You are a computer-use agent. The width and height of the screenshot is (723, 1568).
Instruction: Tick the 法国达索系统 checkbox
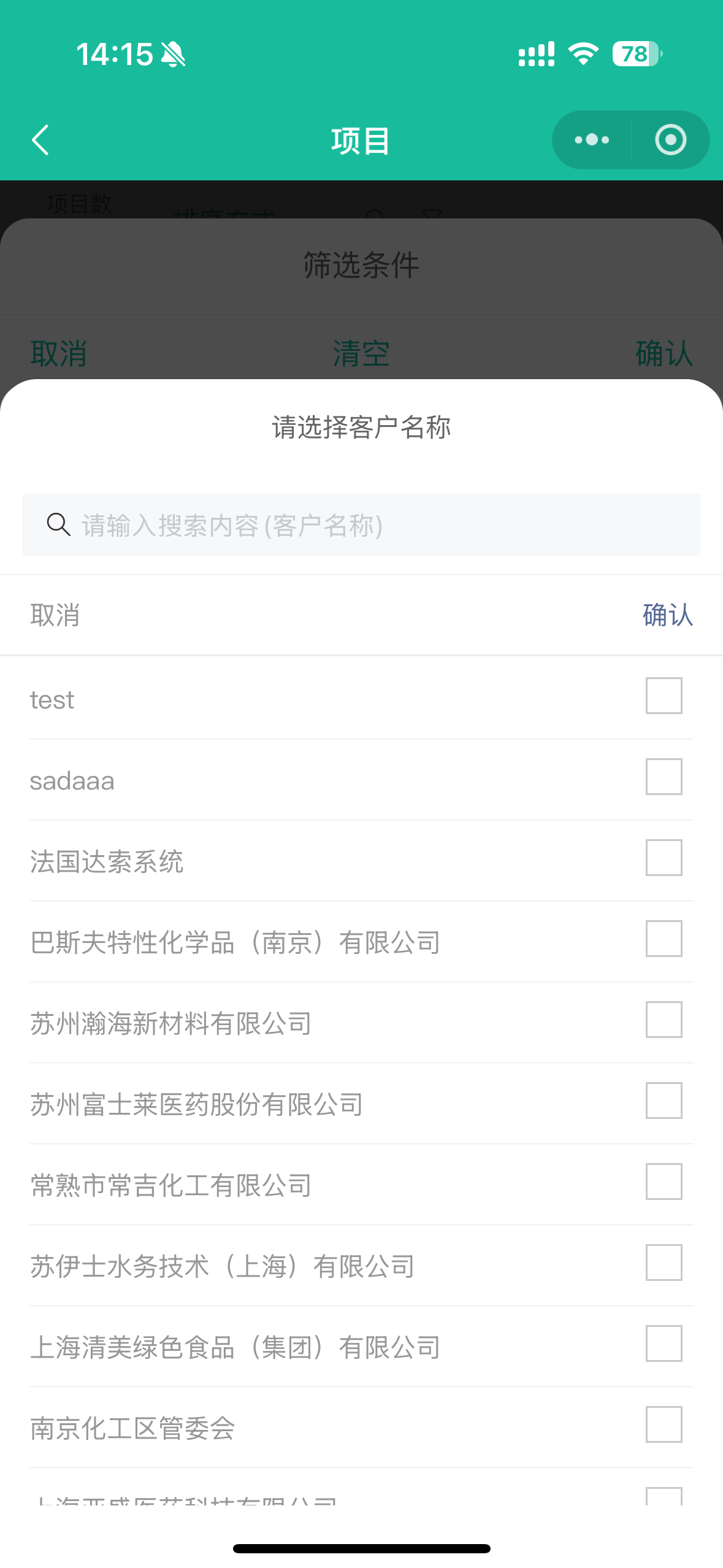(664, 858)
